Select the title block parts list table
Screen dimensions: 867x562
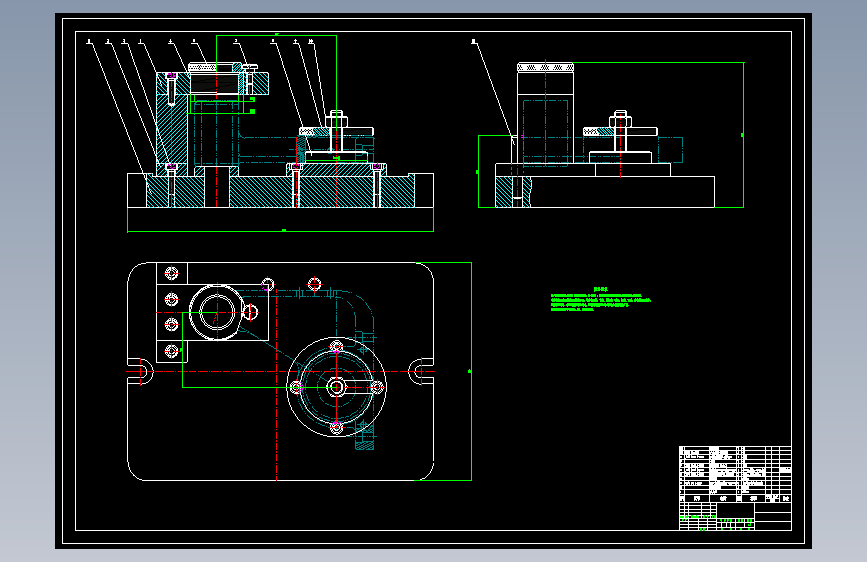pyautogui.click(x=735, y=488)
